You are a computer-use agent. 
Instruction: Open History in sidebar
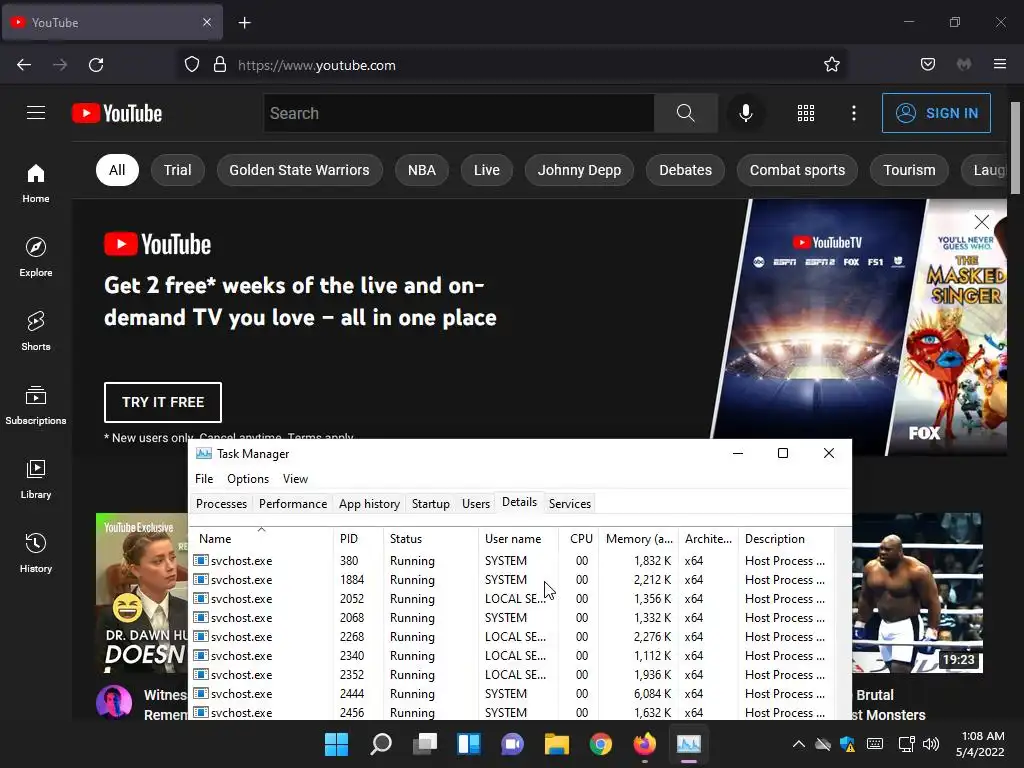pos(36,553)
